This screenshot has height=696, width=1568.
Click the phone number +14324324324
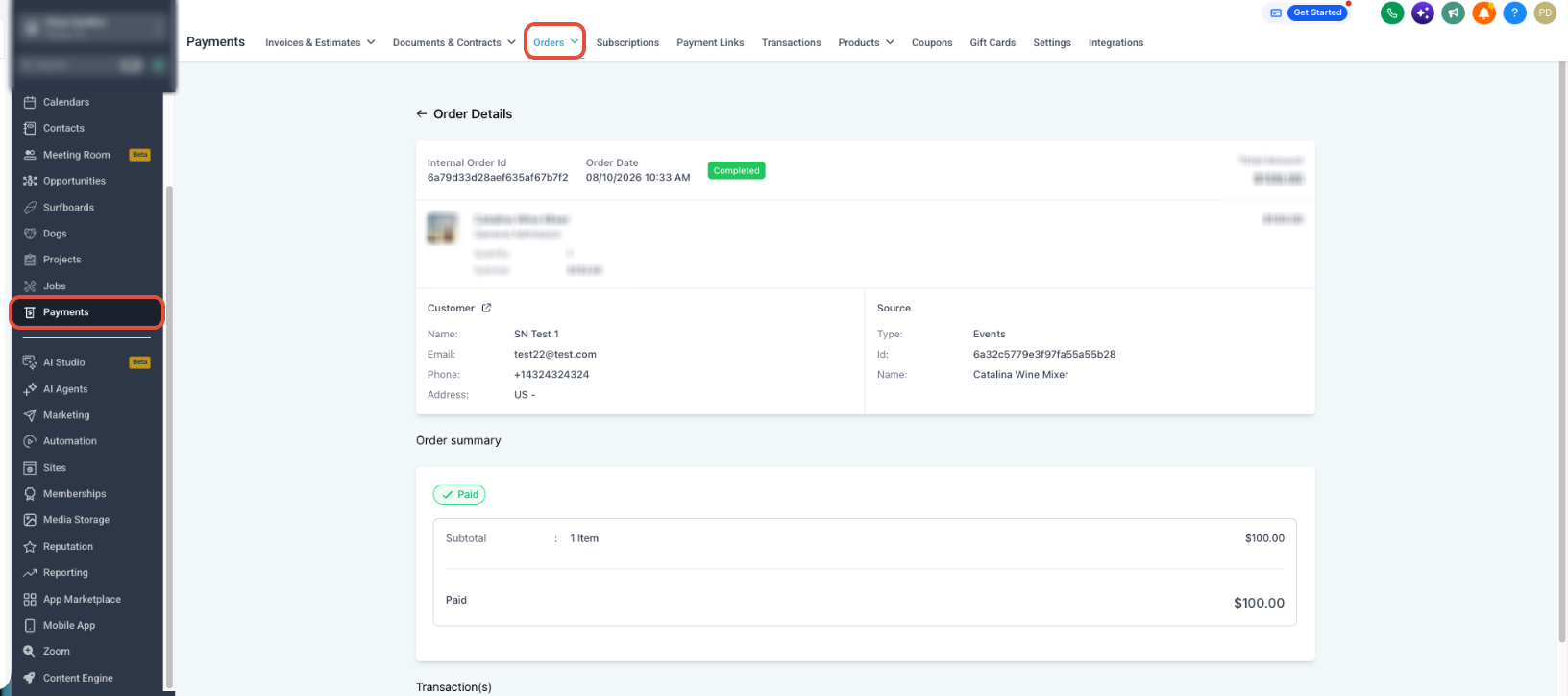pos(551,374)
